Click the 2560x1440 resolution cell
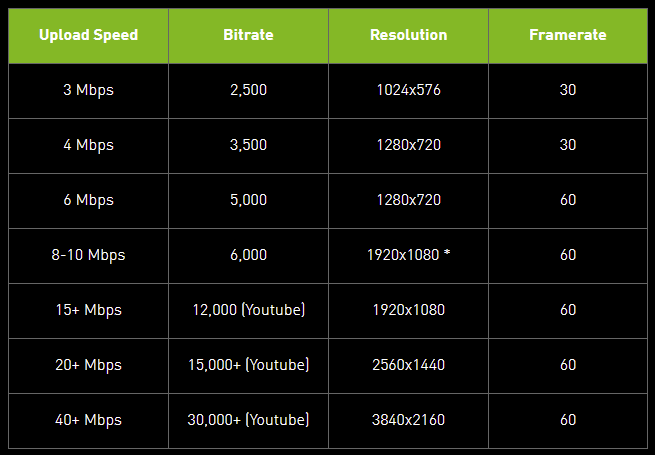The width and height of the screenshot is (655, 455). click(x=408, y=365)
